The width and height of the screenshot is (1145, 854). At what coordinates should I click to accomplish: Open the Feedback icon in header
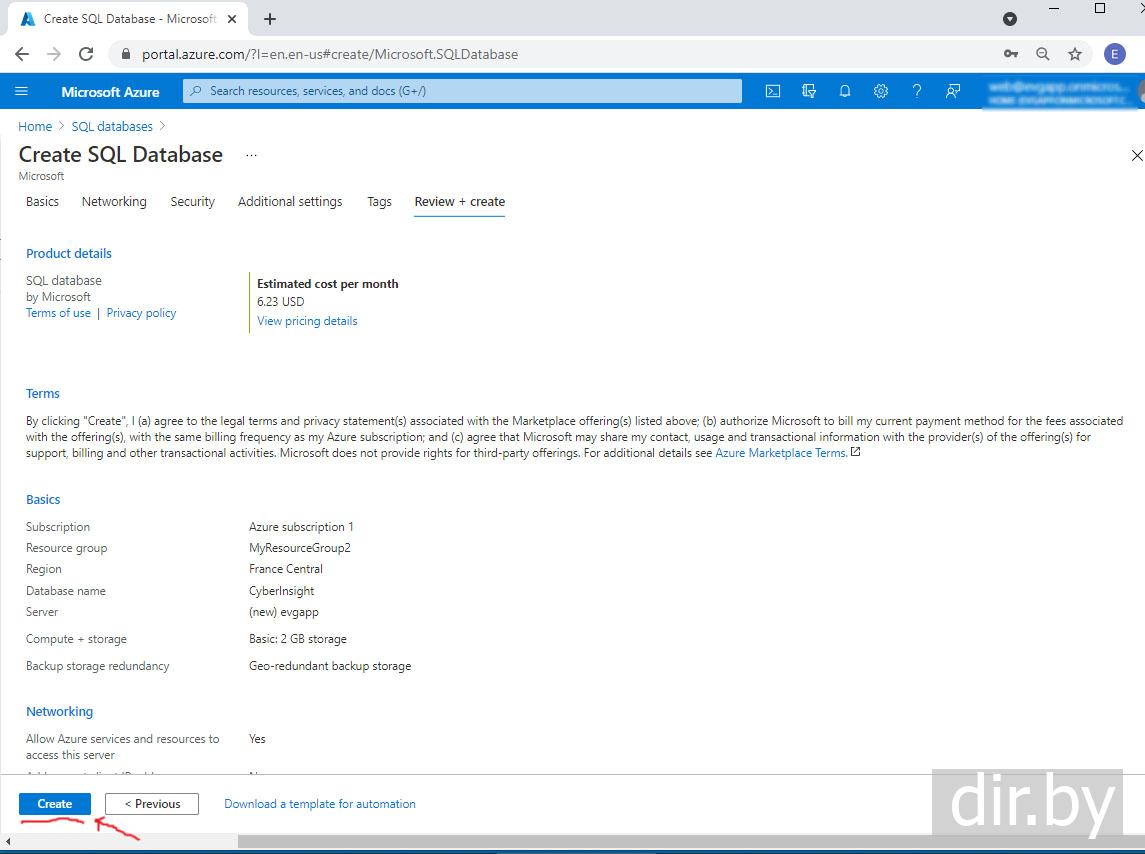953,91
